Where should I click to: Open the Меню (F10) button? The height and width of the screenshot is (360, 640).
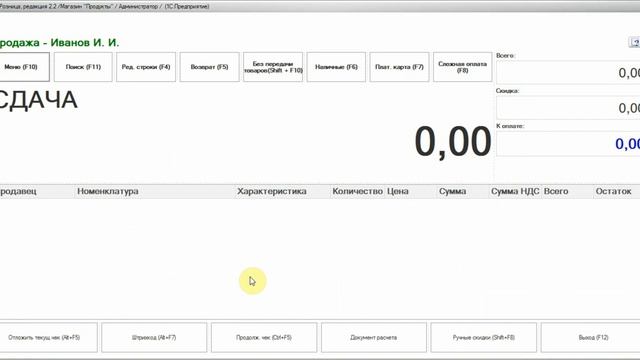pos(24,67)
